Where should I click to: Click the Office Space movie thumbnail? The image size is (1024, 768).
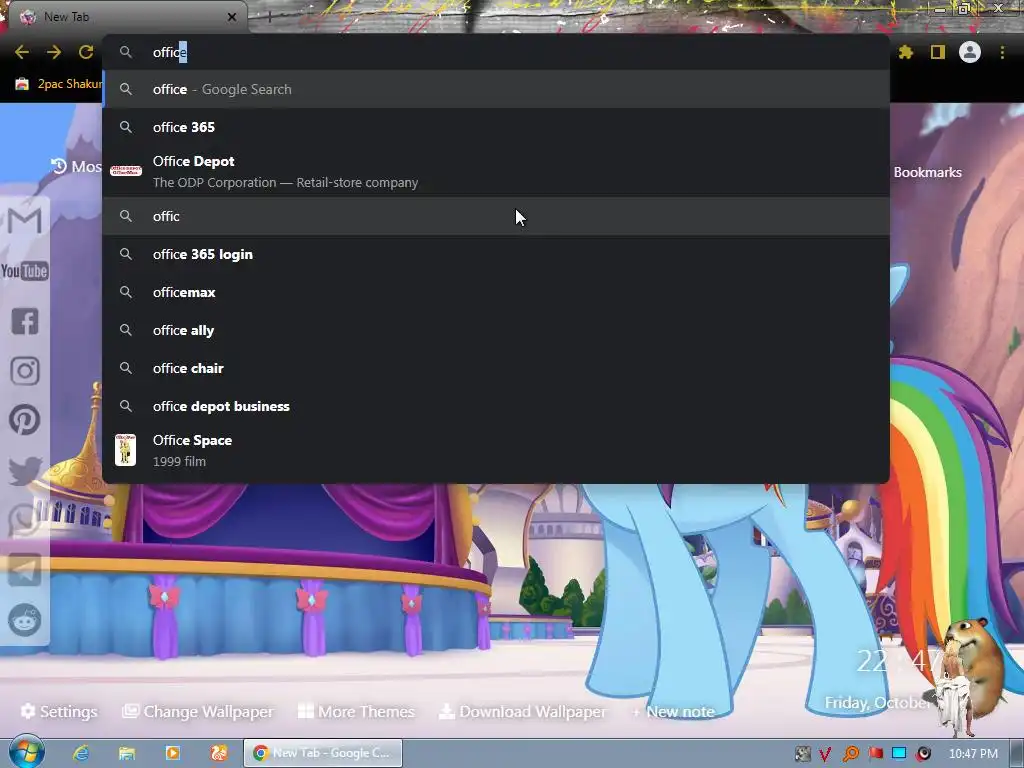125,450
